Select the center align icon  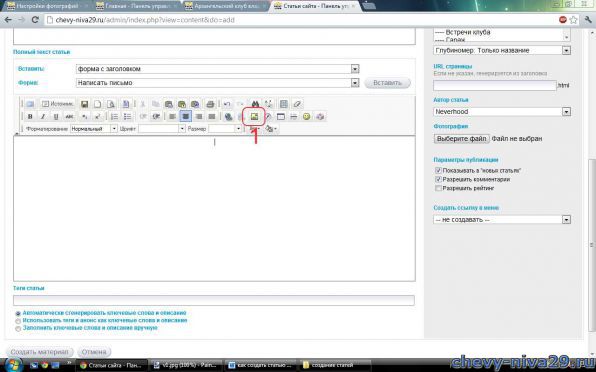(185, 117)
